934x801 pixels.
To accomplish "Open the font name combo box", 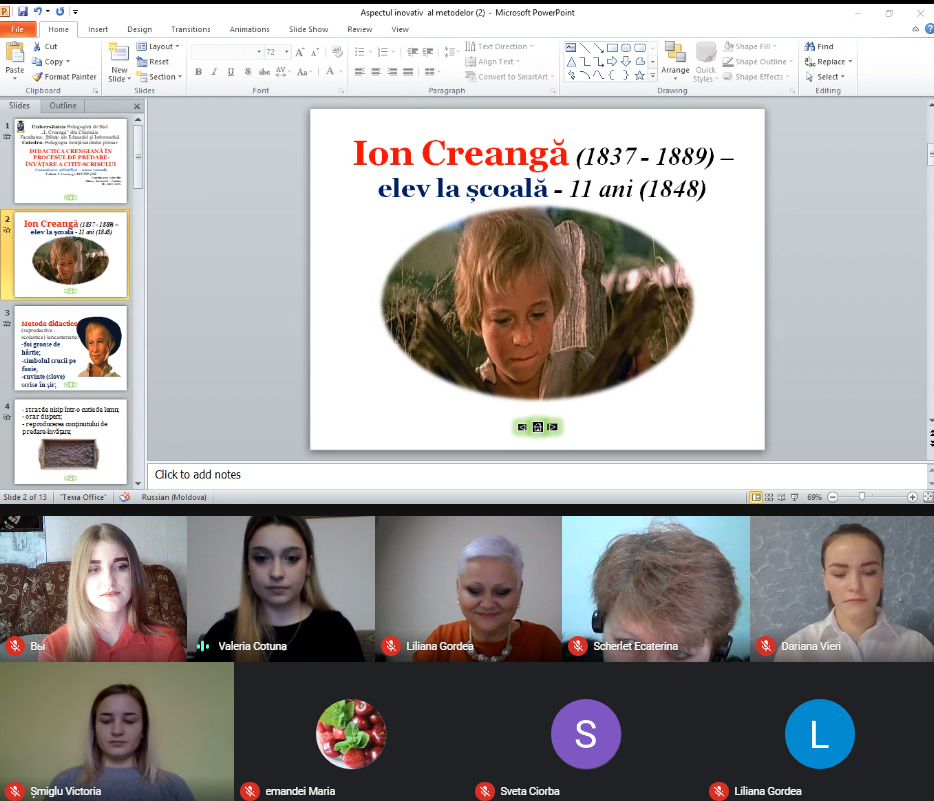I will [227, 52].
